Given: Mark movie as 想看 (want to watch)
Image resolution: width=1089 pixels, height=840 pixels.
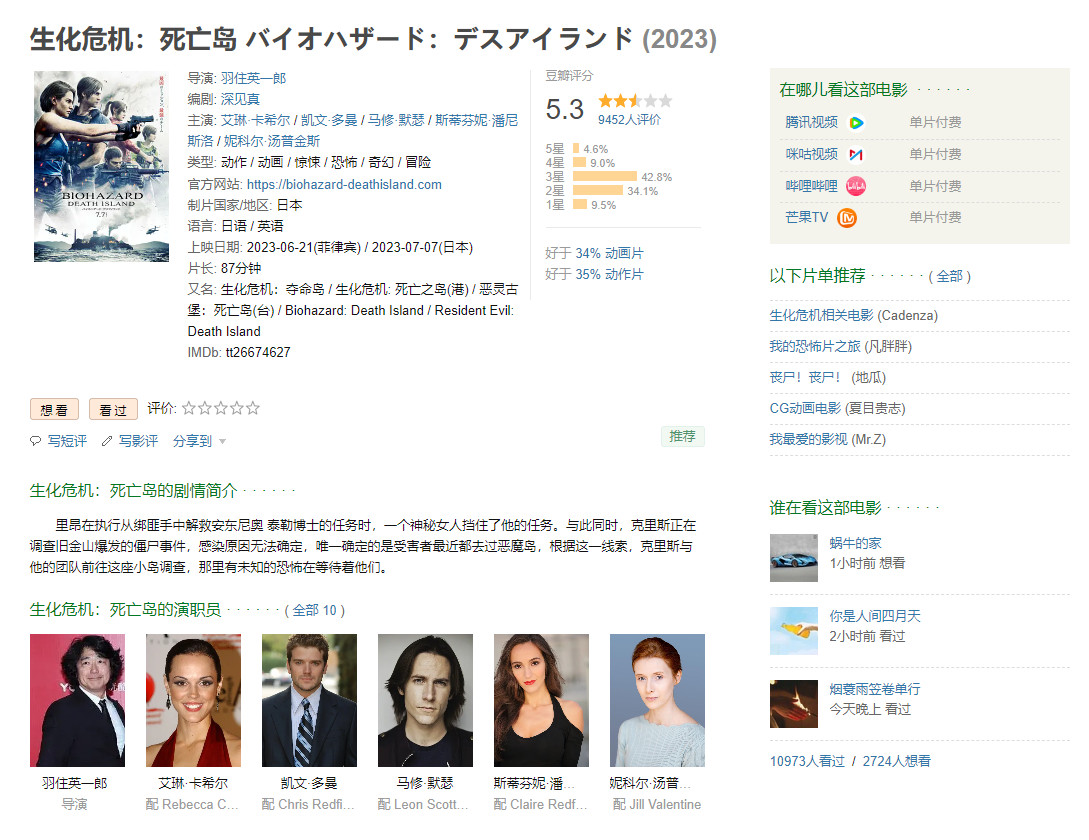Looking at the screenshot, I should click(54, 409).
